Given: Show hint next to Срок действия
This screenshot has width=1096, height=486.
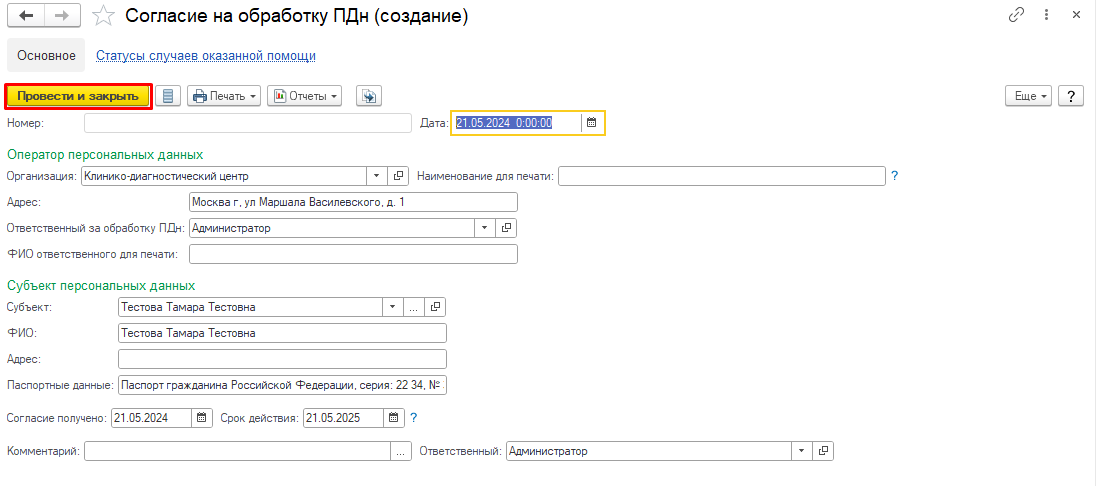Looking at the screenshot, I should tap(413, 418).
